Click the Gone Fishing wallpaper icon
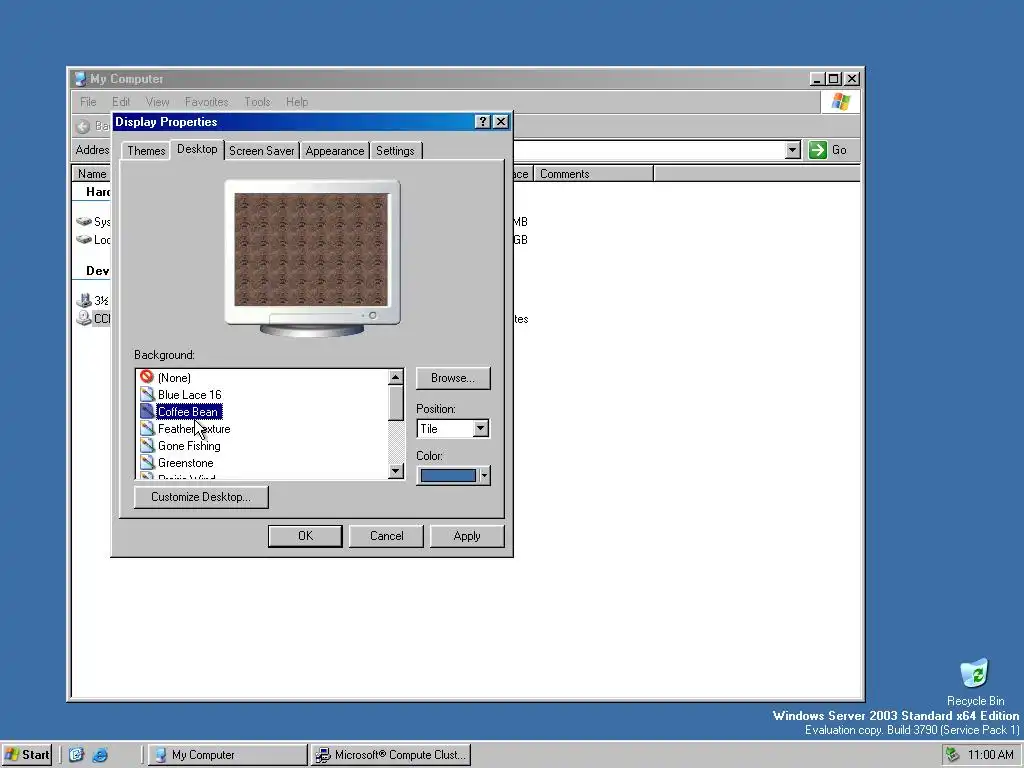This screenshot has height=768, width=1024. coord(147,445)
